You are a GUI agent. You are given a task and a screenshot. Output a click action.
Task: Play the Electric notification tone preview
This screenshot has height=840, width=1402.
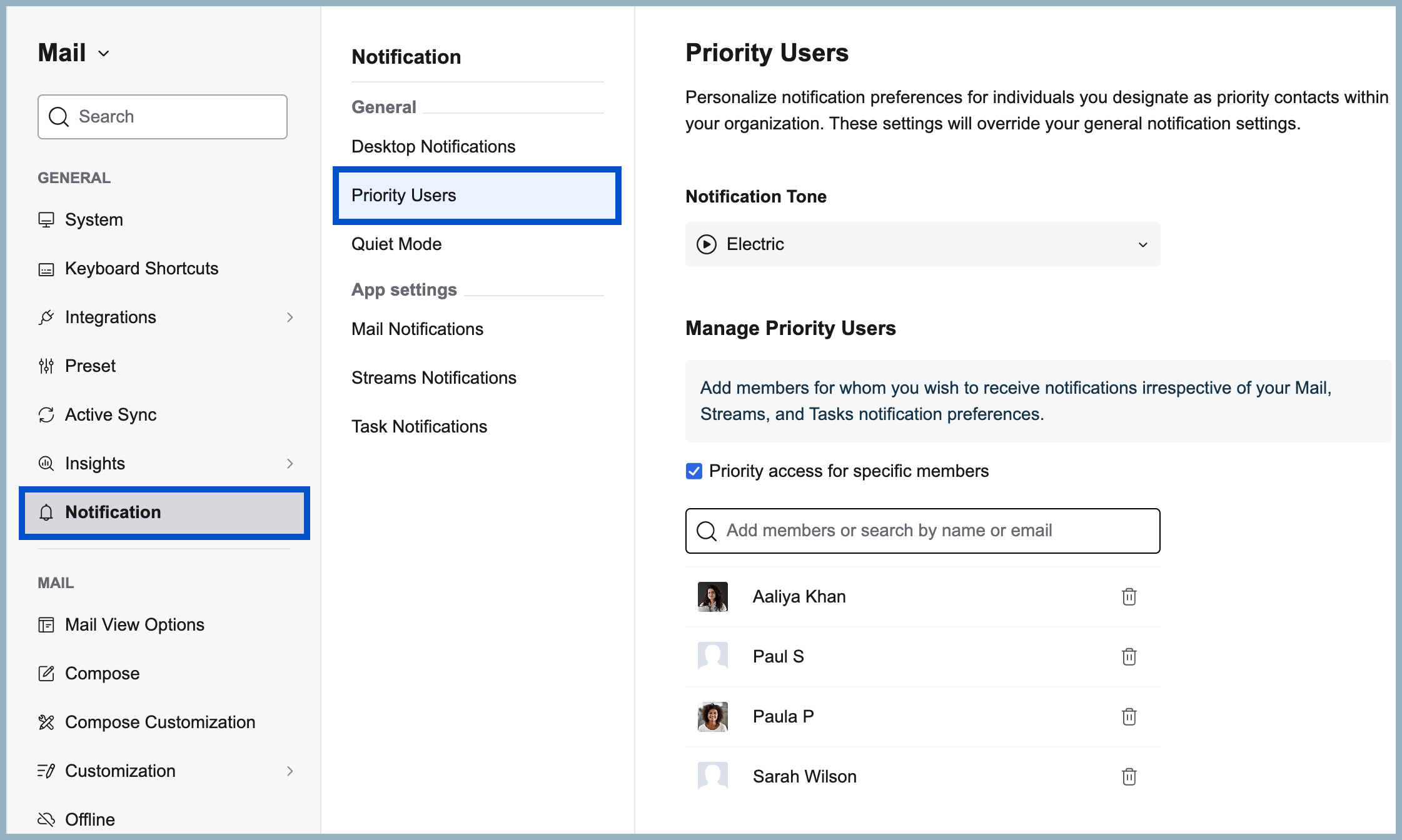(x=709, y=244)
